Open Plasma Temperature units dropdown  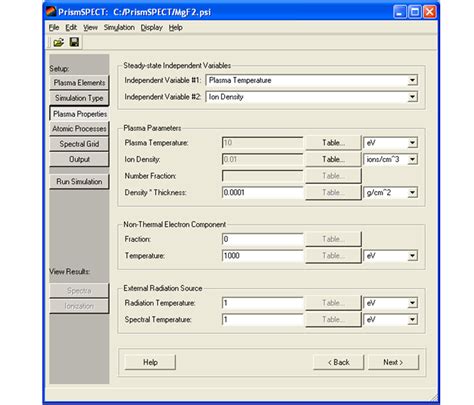tap(412, 143)
